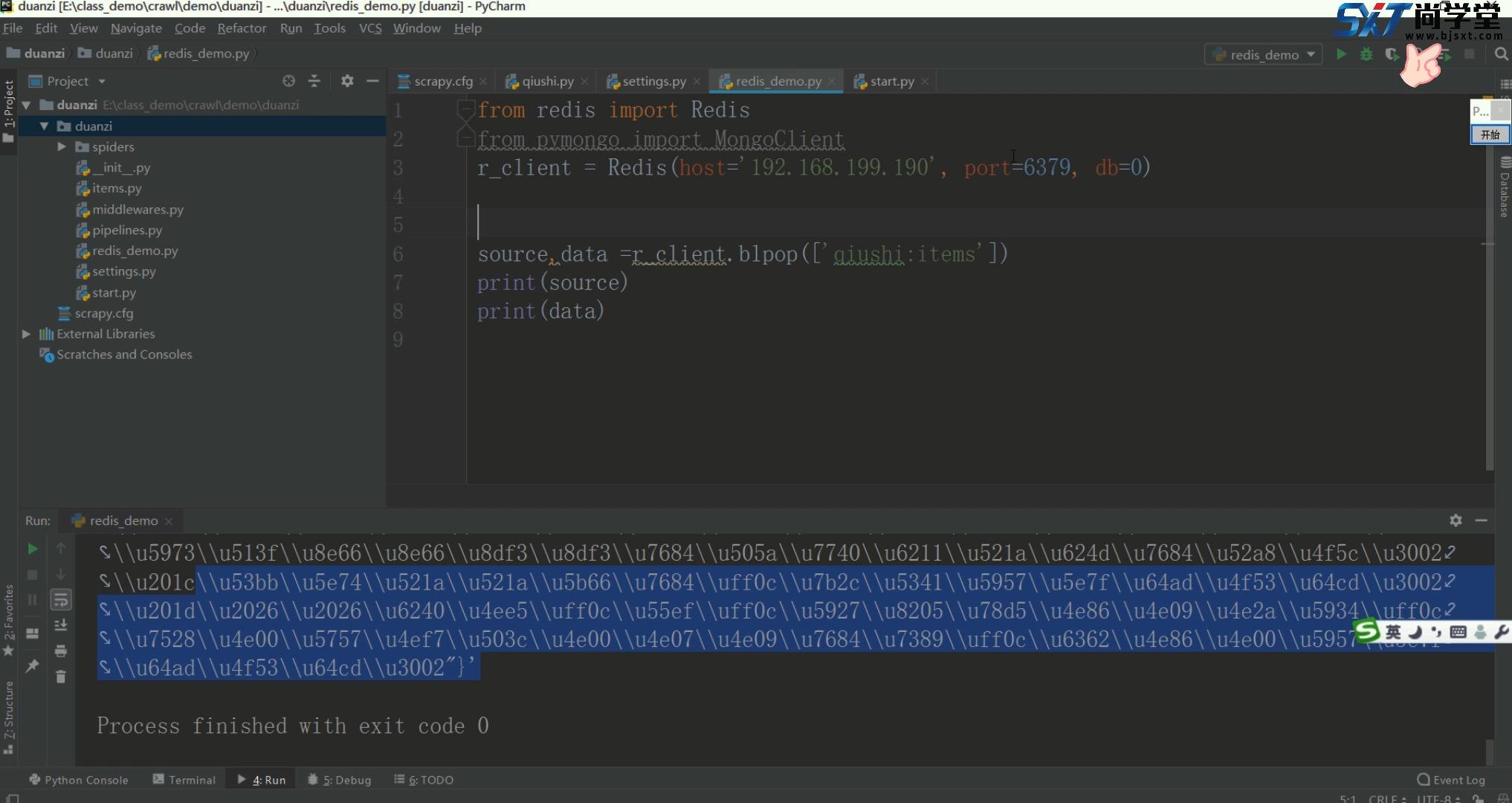This screenshot has height=803, width=1512.
Task: Open the Project view type dropdown
Action: (x=102, y=81)
